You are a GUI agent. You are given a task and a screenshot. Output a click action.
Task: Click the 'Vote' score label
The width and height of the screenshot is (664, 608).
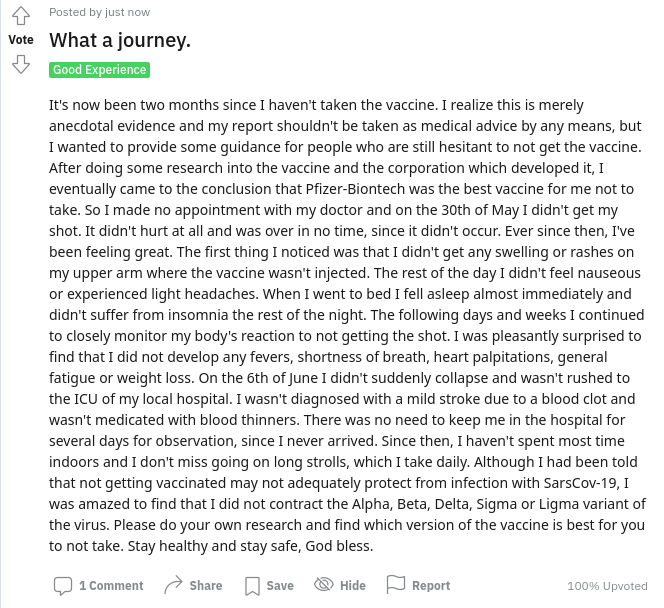(x=21, y=40)
